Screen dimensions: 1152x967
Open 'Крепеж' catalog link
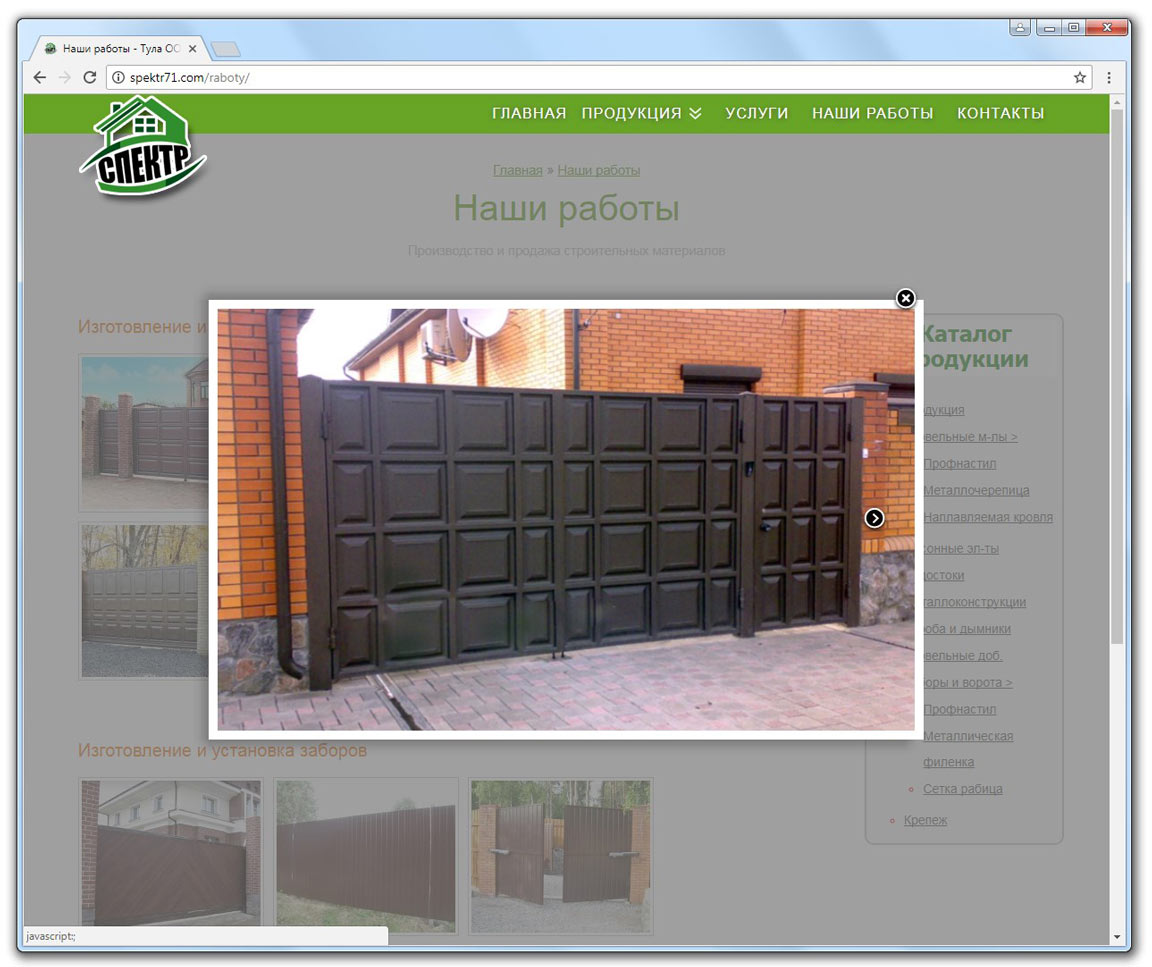[925, 820]
